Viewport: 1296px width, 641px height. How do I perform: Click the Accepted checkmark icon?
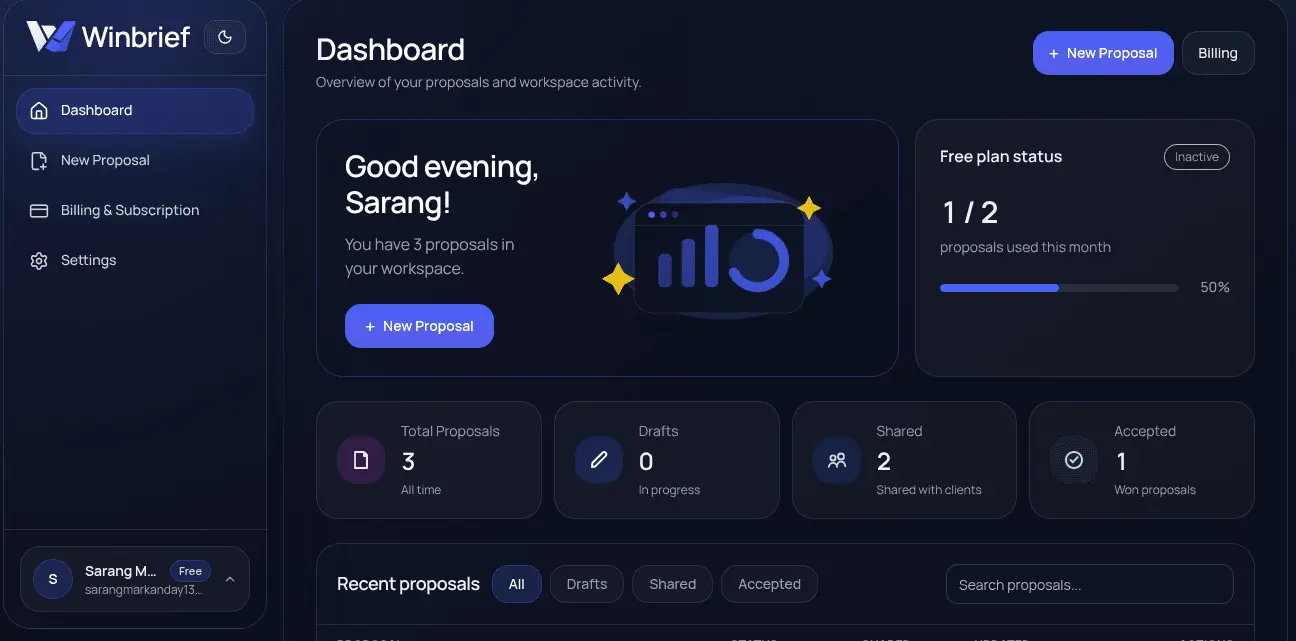(1074, 460)
